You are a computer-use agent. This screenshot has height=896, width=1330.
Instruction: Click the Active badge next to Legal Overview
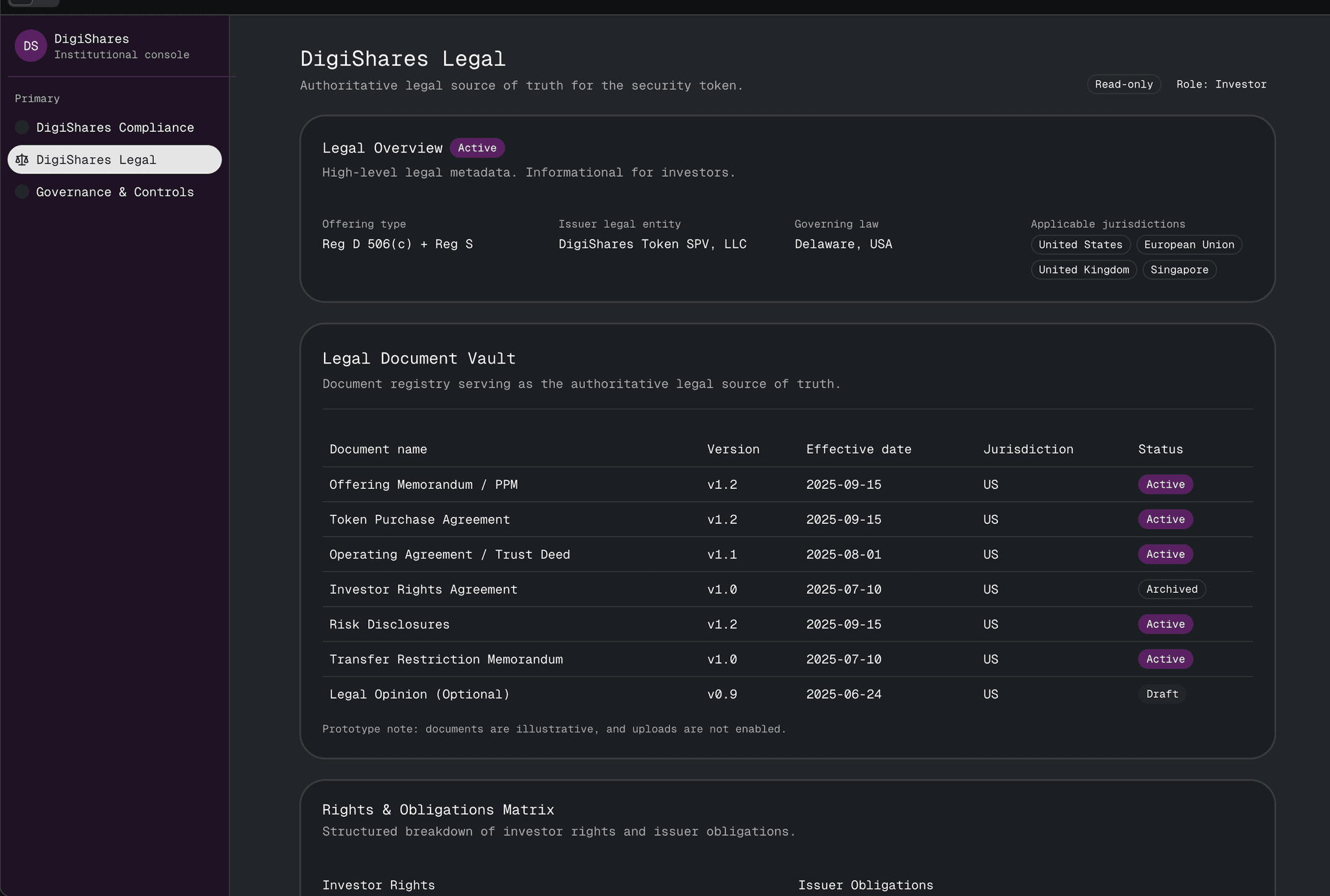(477, 148)
